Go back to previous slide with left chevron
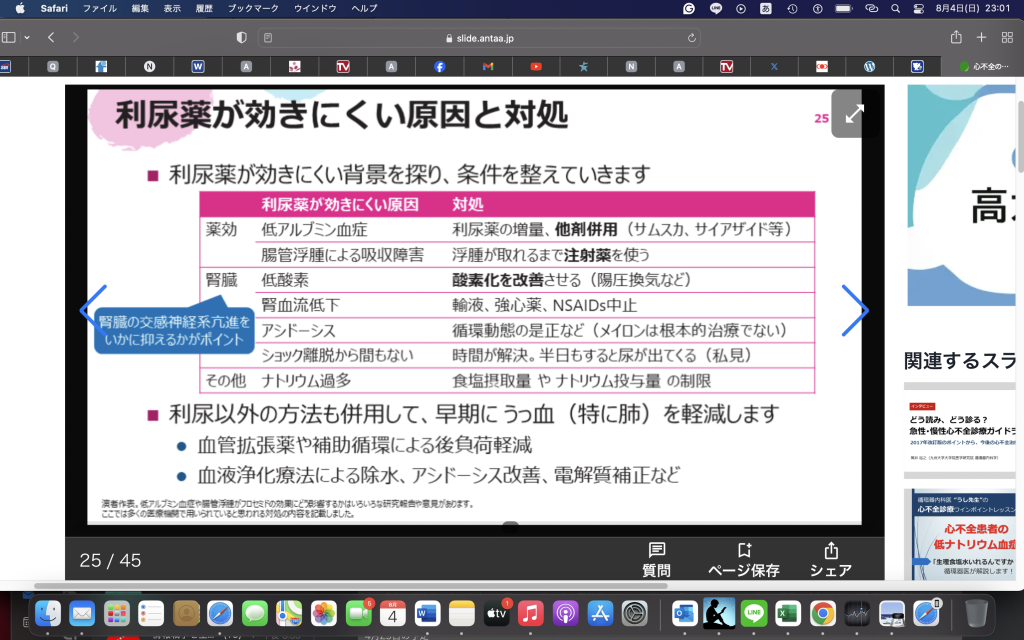 tap(92, 310)
